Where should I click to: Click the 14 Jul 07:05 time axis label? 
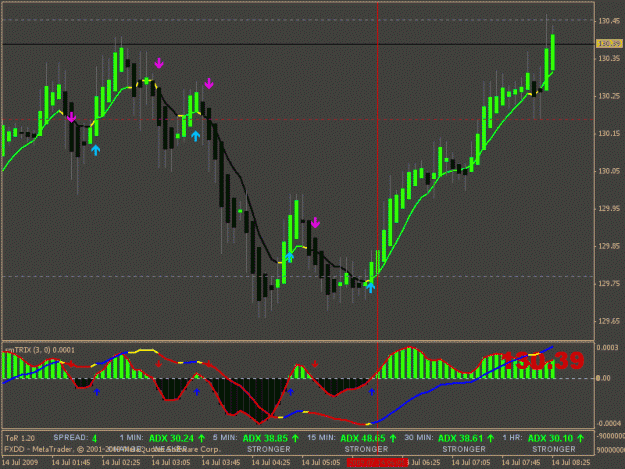tap(471, 463)
